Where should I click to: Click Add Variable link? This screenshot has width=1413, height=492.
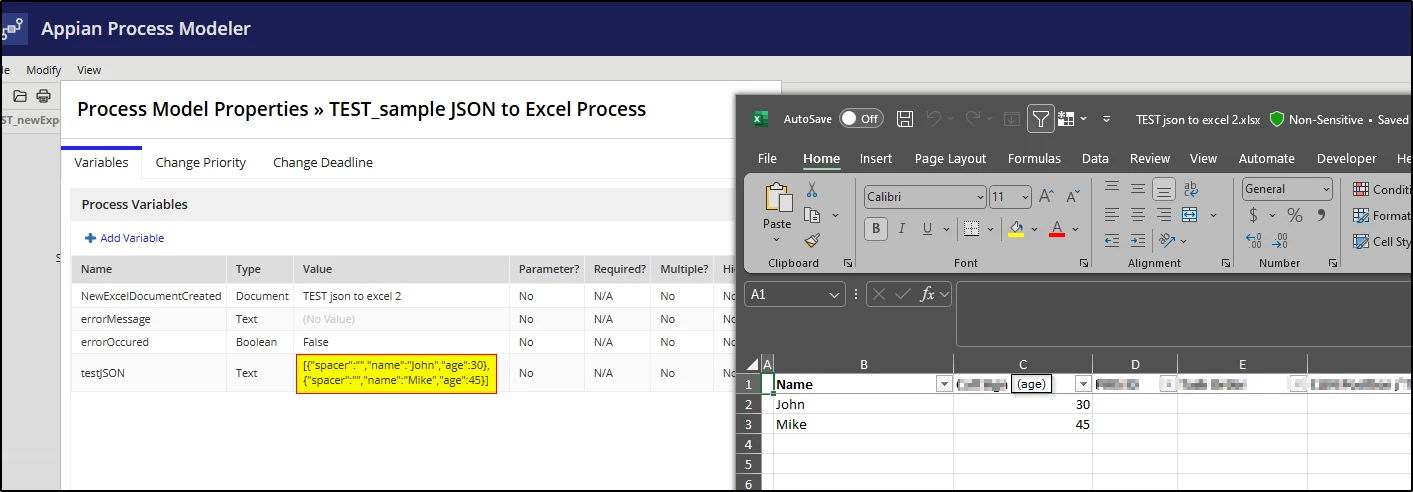click(124, 238)
